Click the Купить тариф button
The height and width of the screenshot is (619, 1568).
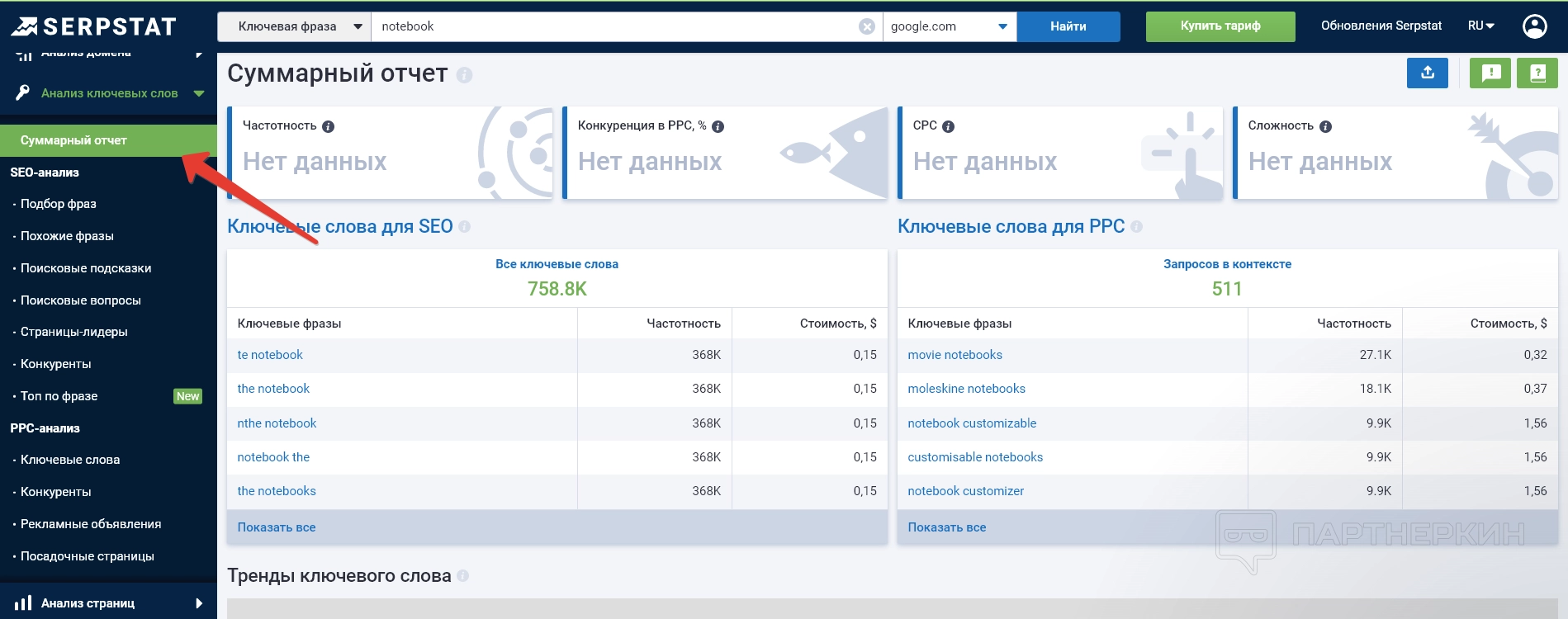click(1220, 26)
